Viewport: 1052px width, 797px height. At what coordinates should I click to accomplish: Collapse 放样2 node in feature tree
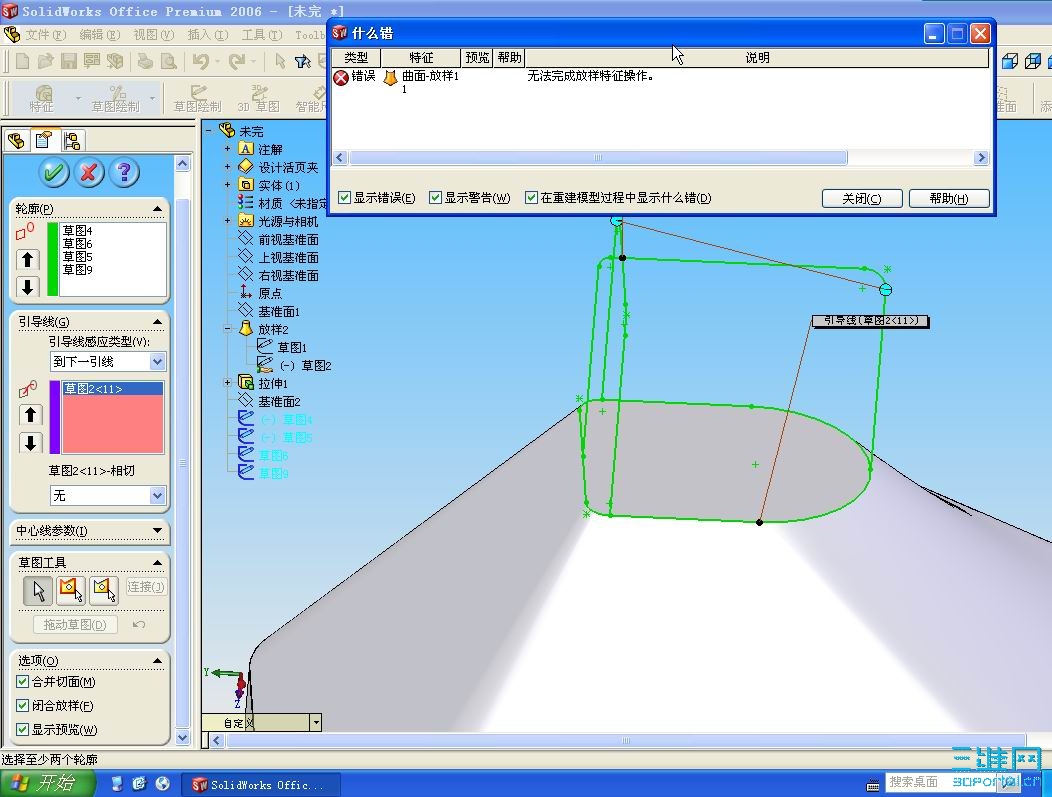(227, 329)
